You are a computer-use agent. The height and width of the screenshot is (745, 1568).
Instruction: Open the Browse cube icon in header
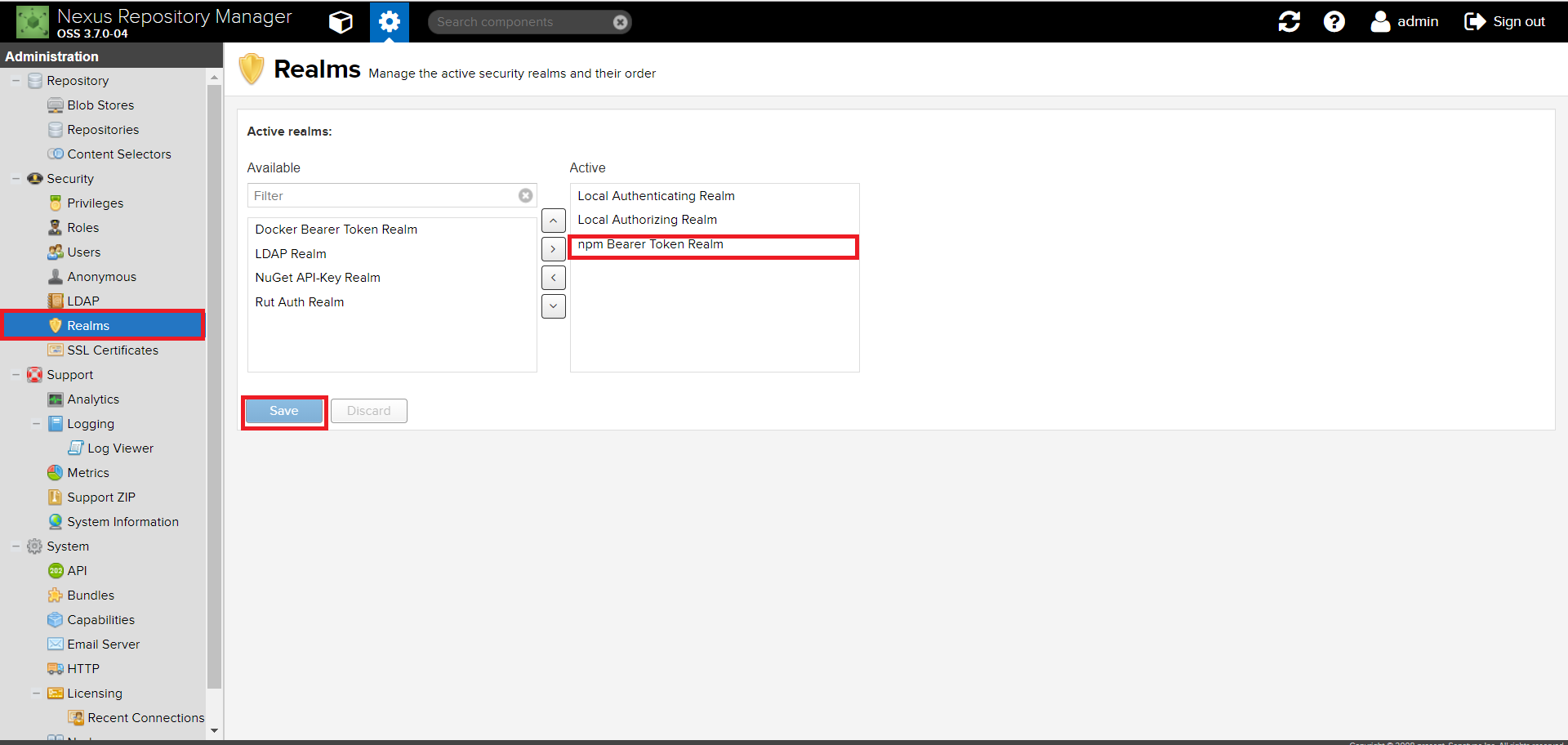[x=341, y=22]
